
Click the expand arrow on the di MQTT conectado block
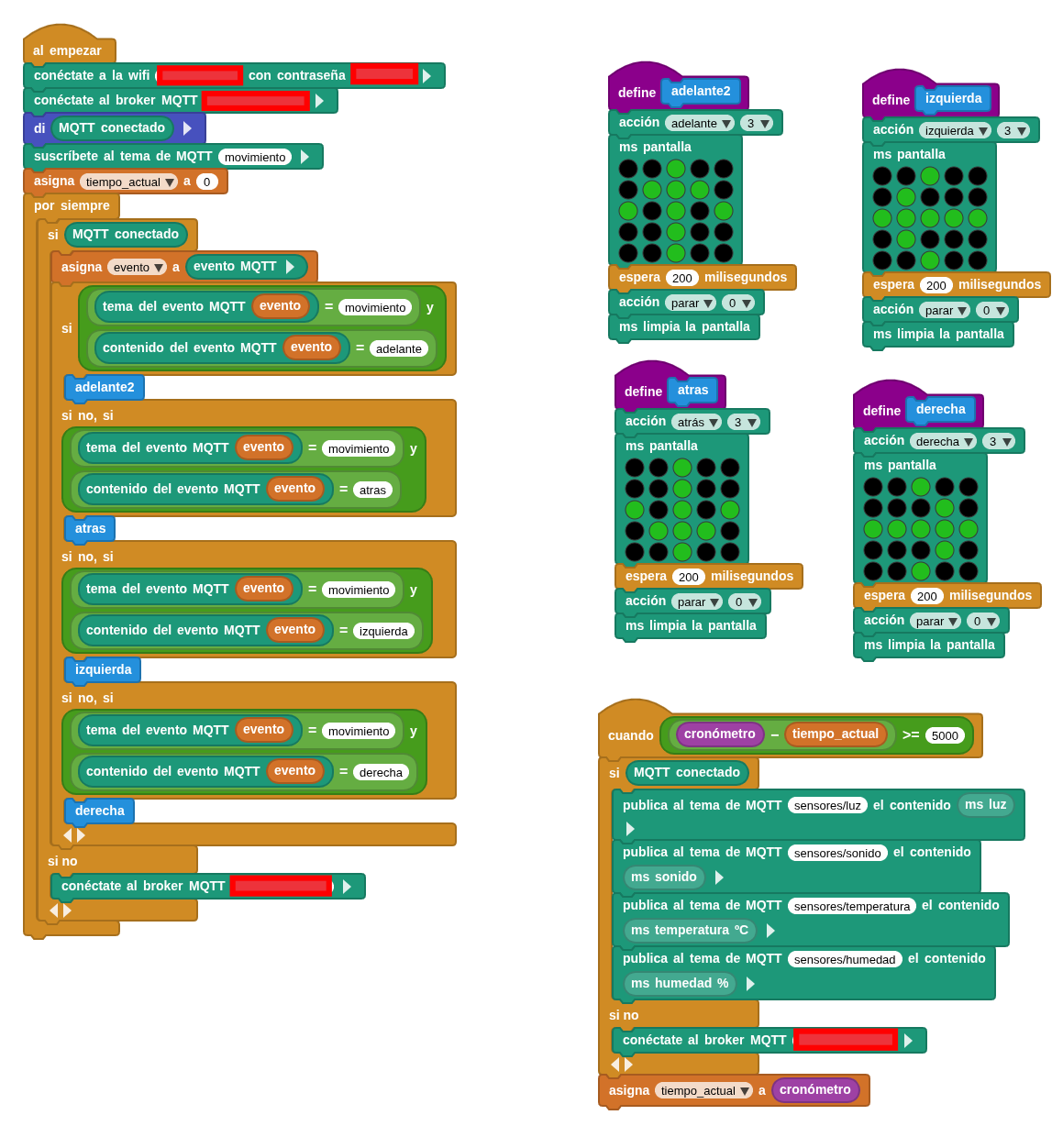[x=187, y=128]
